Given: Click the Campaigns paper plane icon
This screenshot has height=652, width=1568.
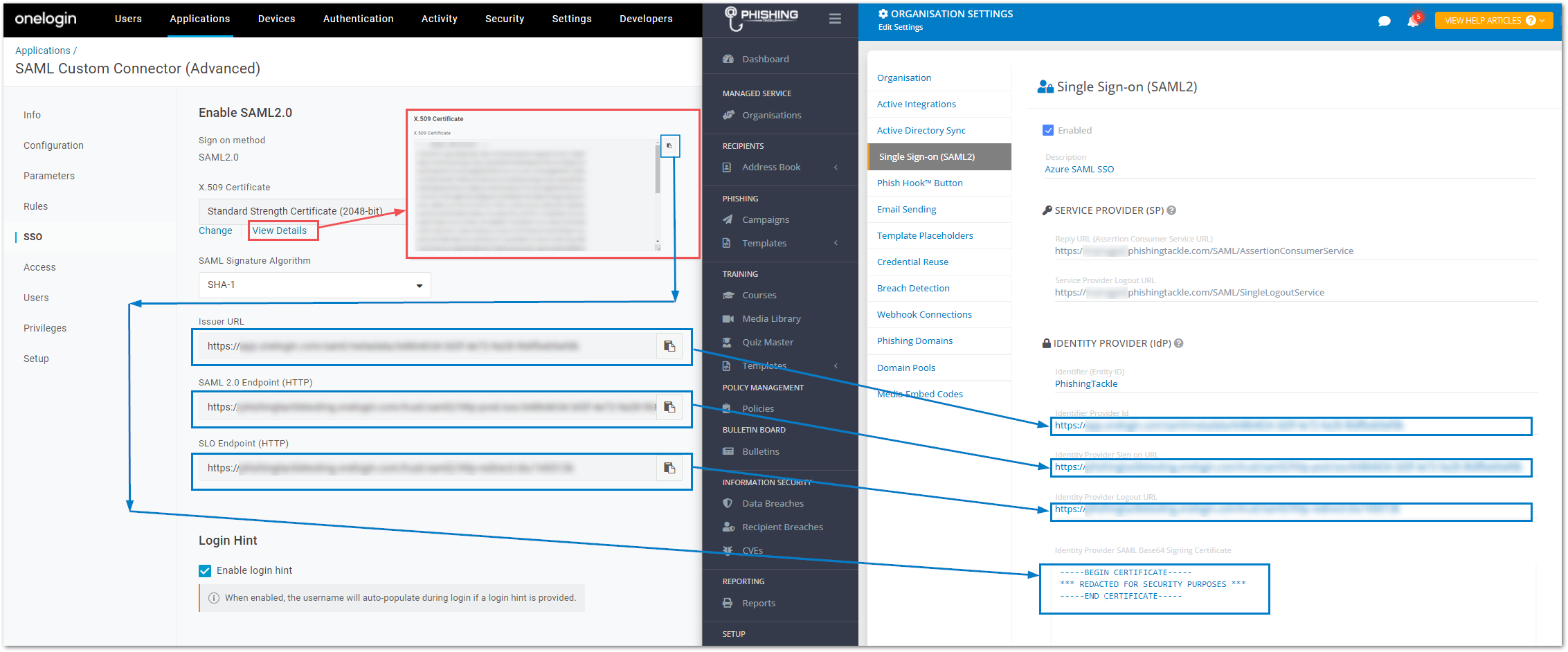Looking at the screenshot, I should tap(728, 219).
